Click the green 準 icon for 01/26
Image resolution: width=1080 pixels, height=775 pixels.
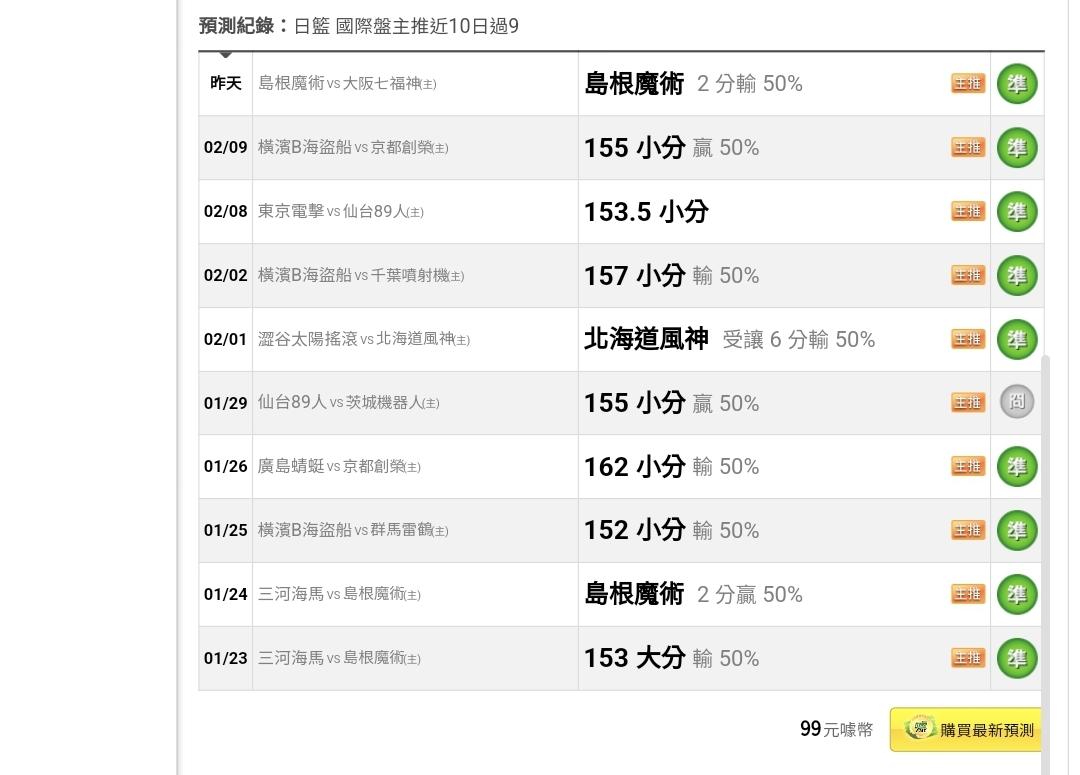[1017, 466]
